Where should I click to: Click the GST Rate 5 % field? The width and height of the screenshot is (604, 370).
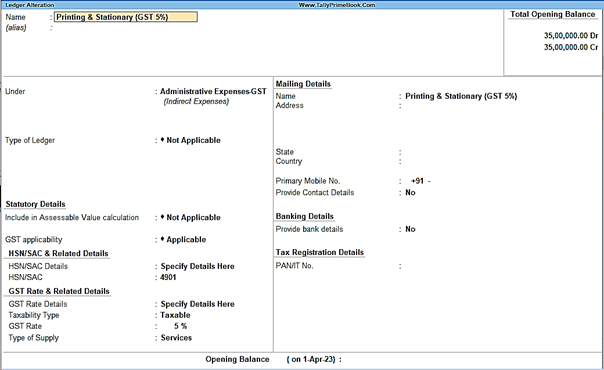click(x=180, y=326)
